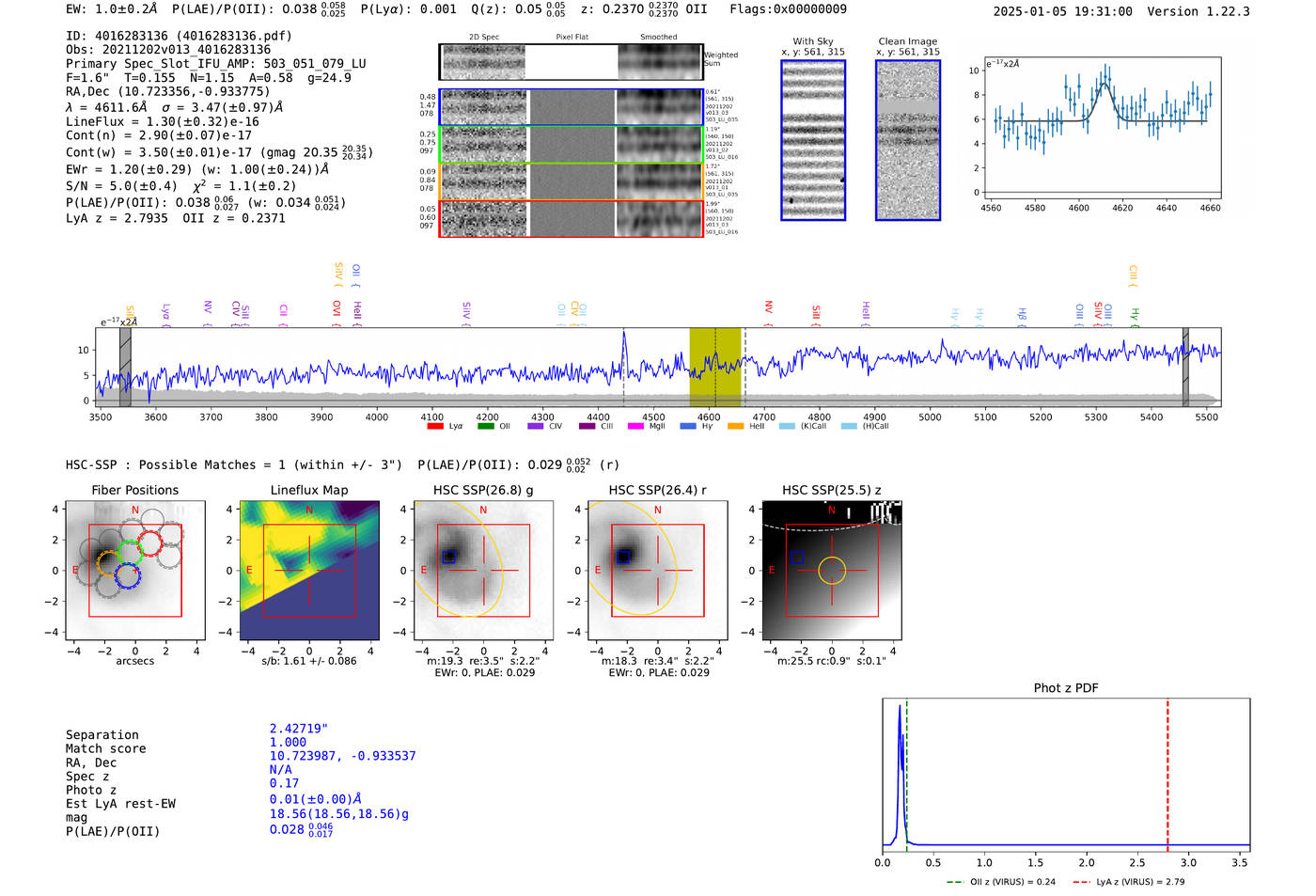Click the green OII legend swatch
The width and height of the screenshot is (1316, 896).
point(485,426)
